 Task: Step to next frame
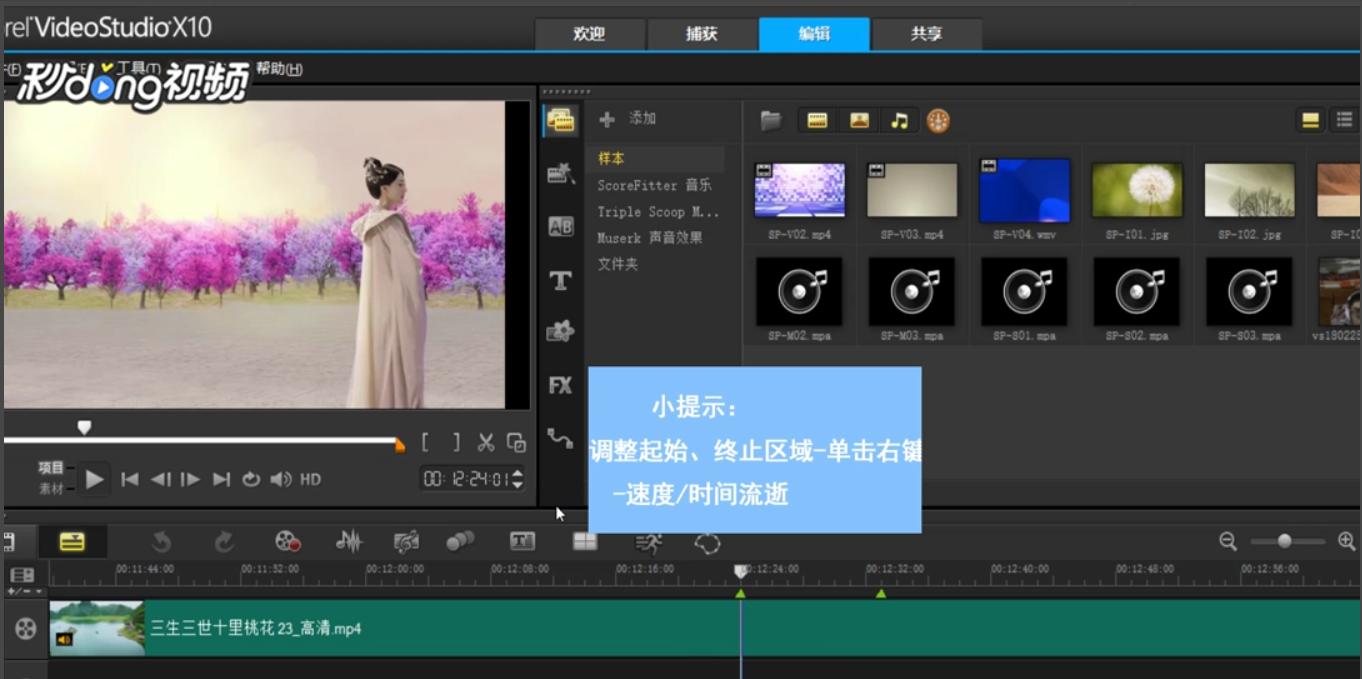[x=190, y=480]
